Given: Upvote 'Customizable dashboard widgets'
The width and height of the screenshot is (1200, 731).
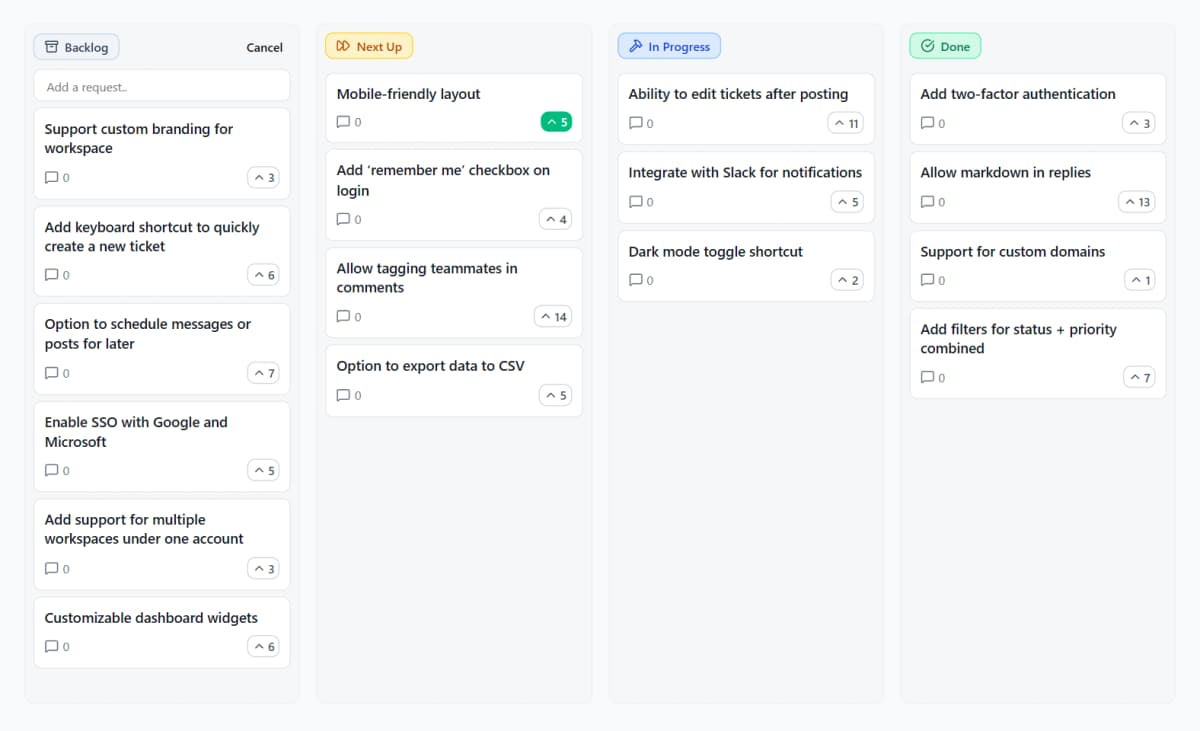Looking at the screenshot, I should (263, 646).
